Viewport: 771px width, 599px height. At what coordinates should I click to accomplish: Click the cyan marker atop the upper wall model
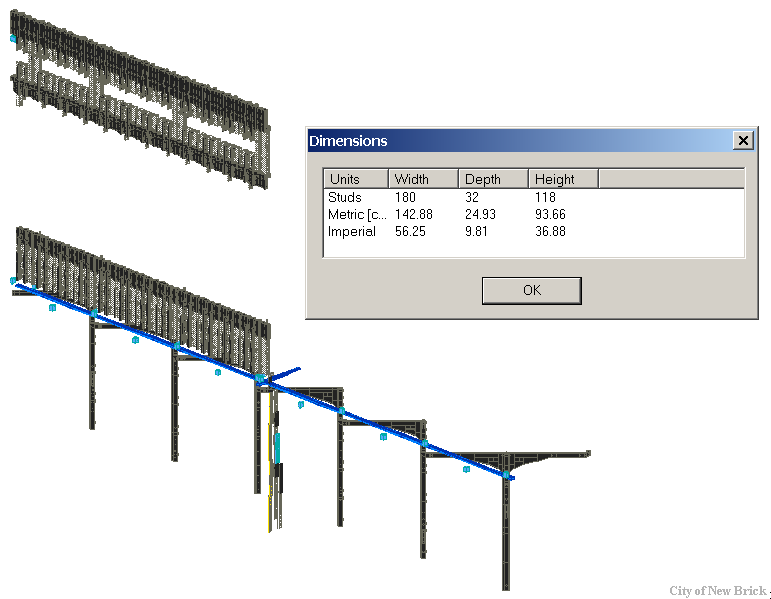pos(13,38)
